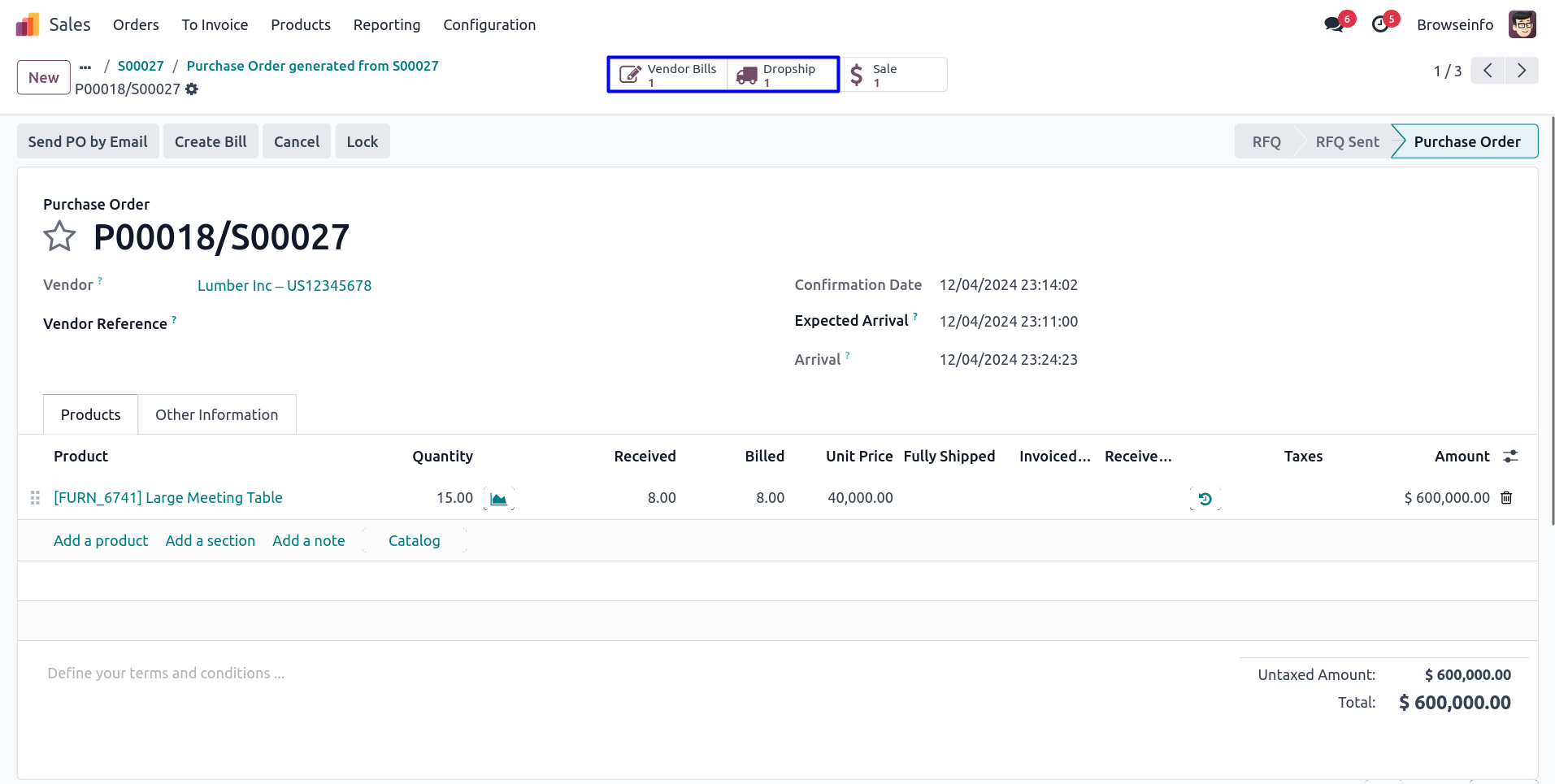
Task: Open the activities clock icon
Action: [1380, 25]
